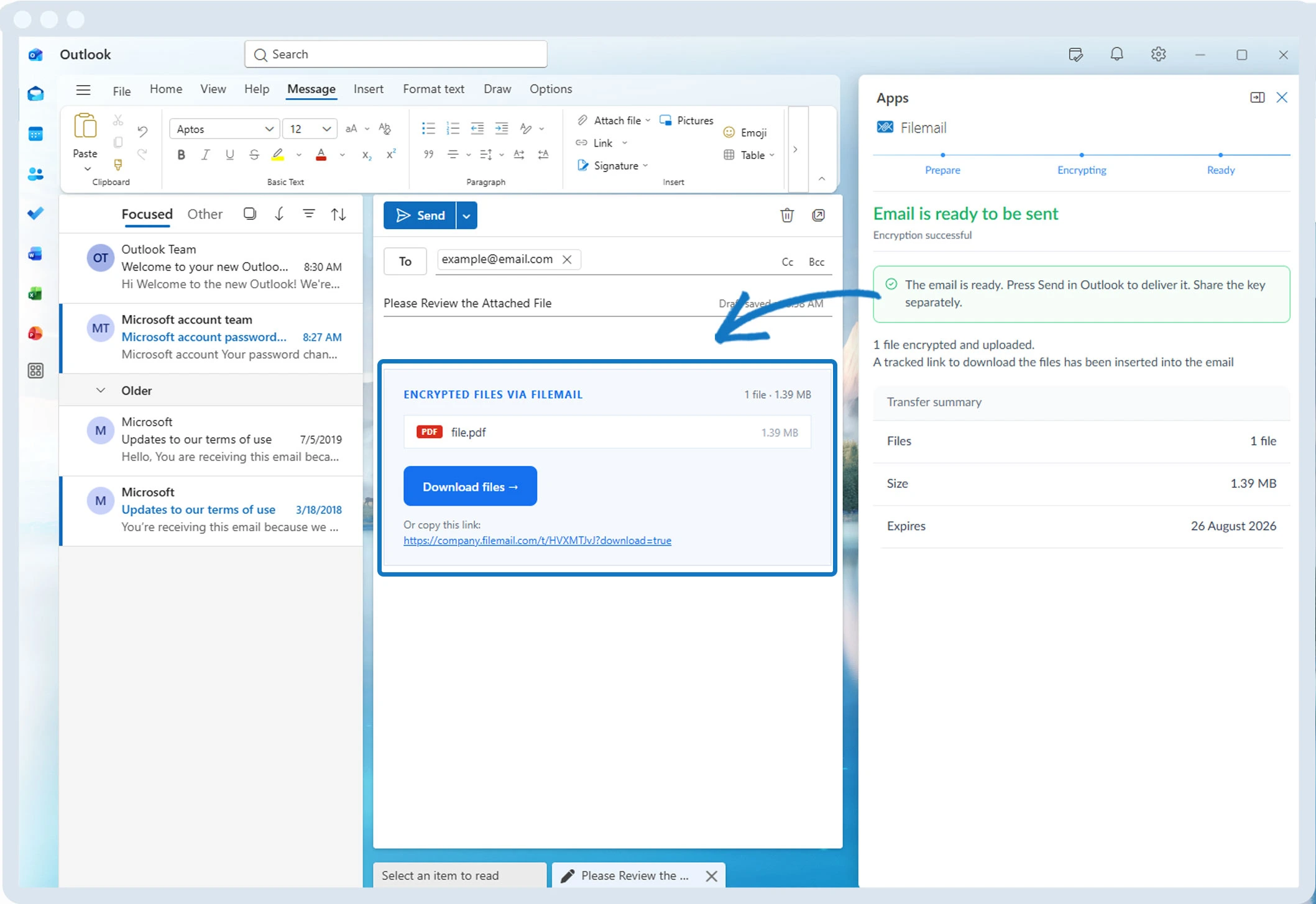This screenshot has width=1316, height=904.
Task: Click in the Search box
Action: 396,55
